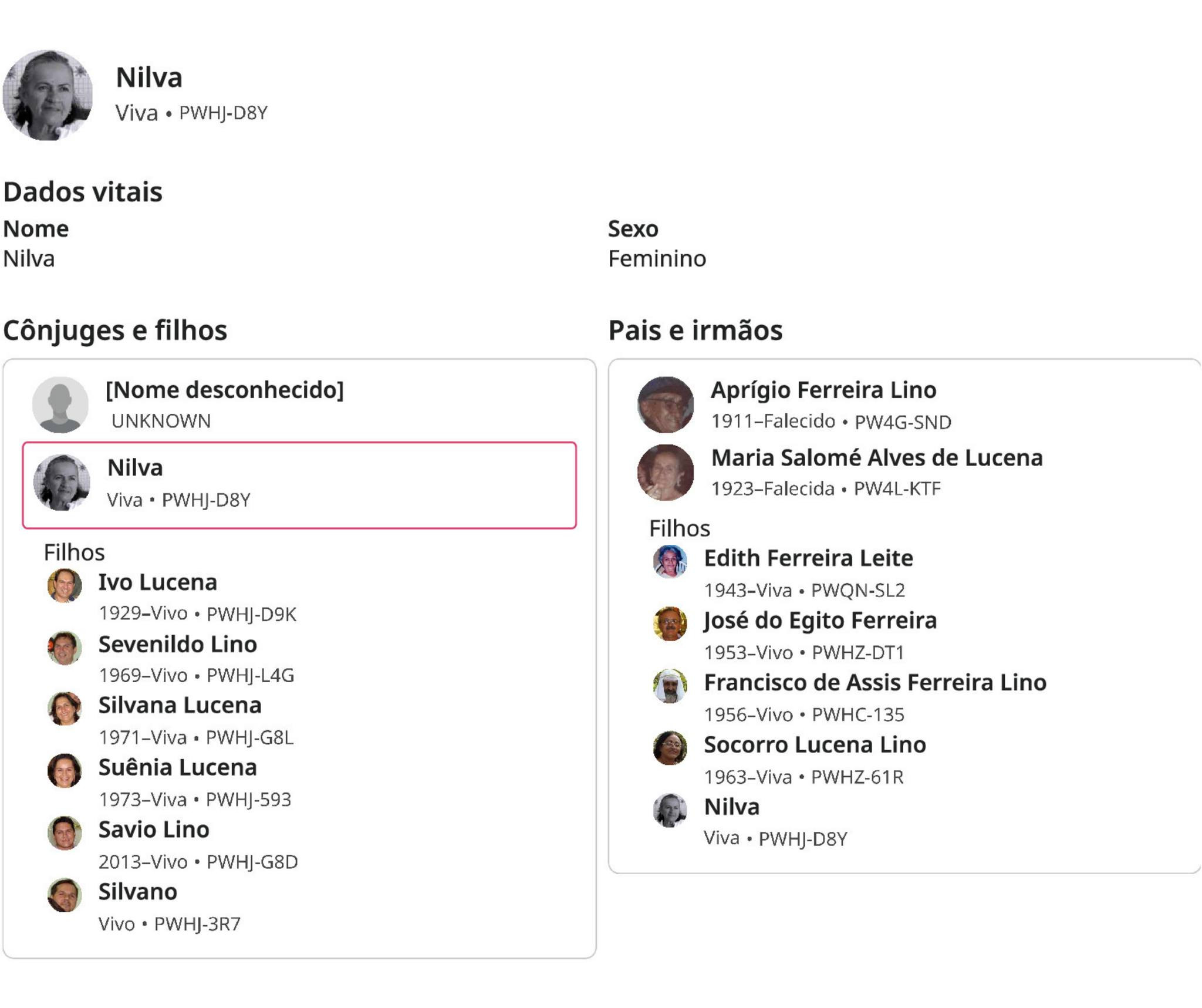1202x1008 pixels.
Task: Click Maria Salomé Alves de Lucena's photo
Action: [665, 473]
